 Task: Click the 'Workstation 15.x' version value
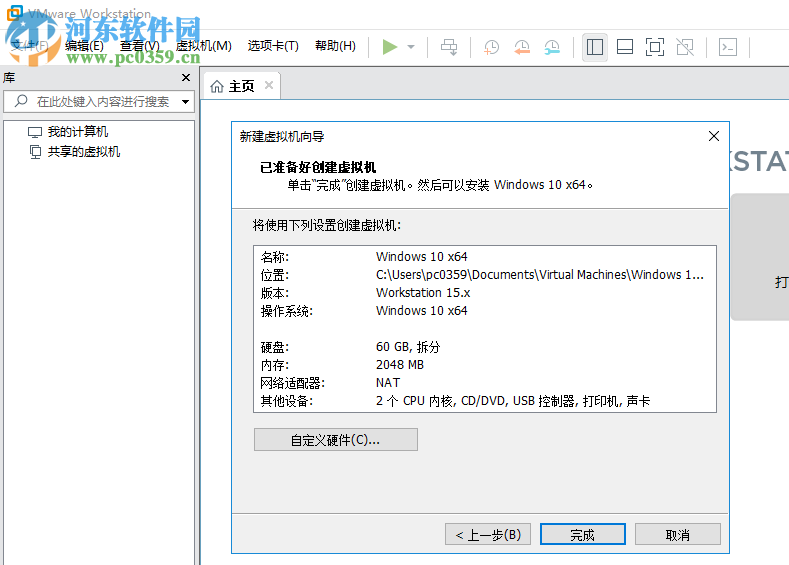tap(423, 293)
